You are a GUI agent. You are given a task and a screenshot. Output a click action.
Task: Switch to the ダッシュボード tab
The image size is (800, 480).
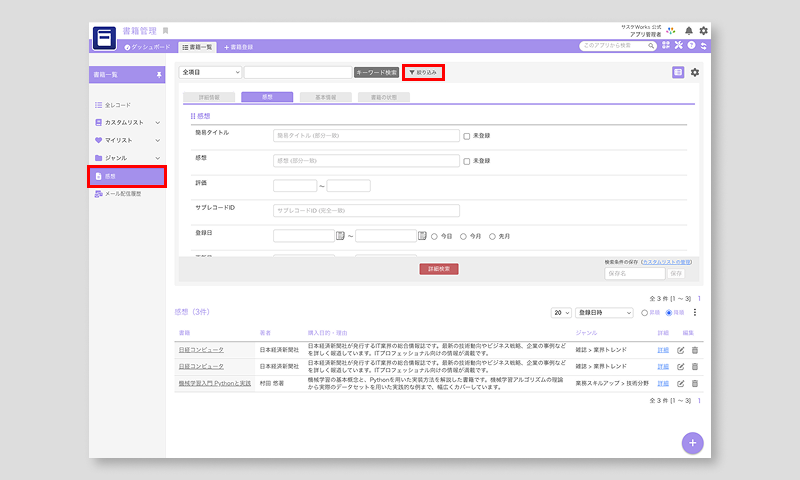tap(147, 47)
